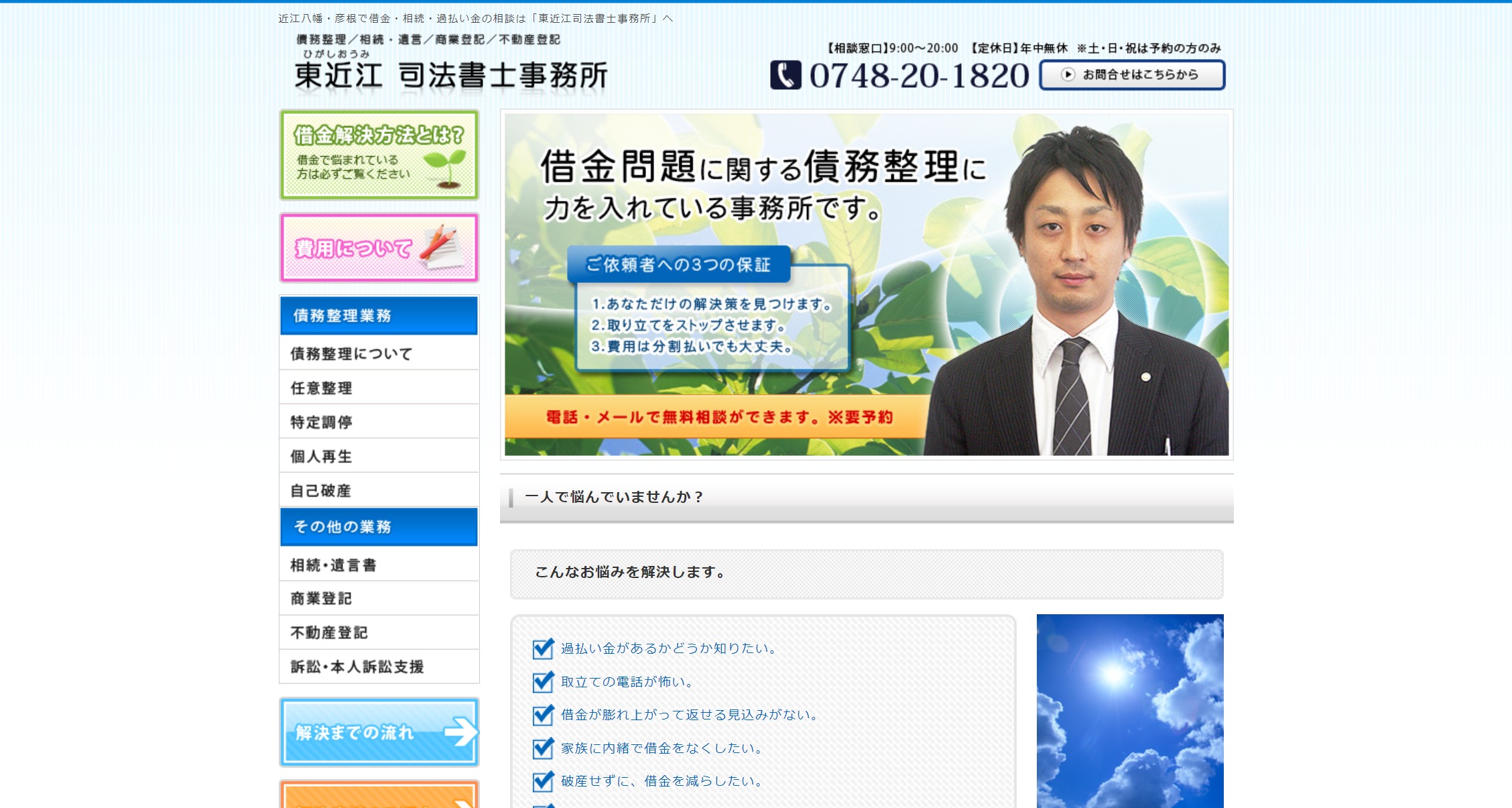The height and width of the screenshot is (808, 1512).
Task: Open 費用について banner button
Action: pos(379,247)
